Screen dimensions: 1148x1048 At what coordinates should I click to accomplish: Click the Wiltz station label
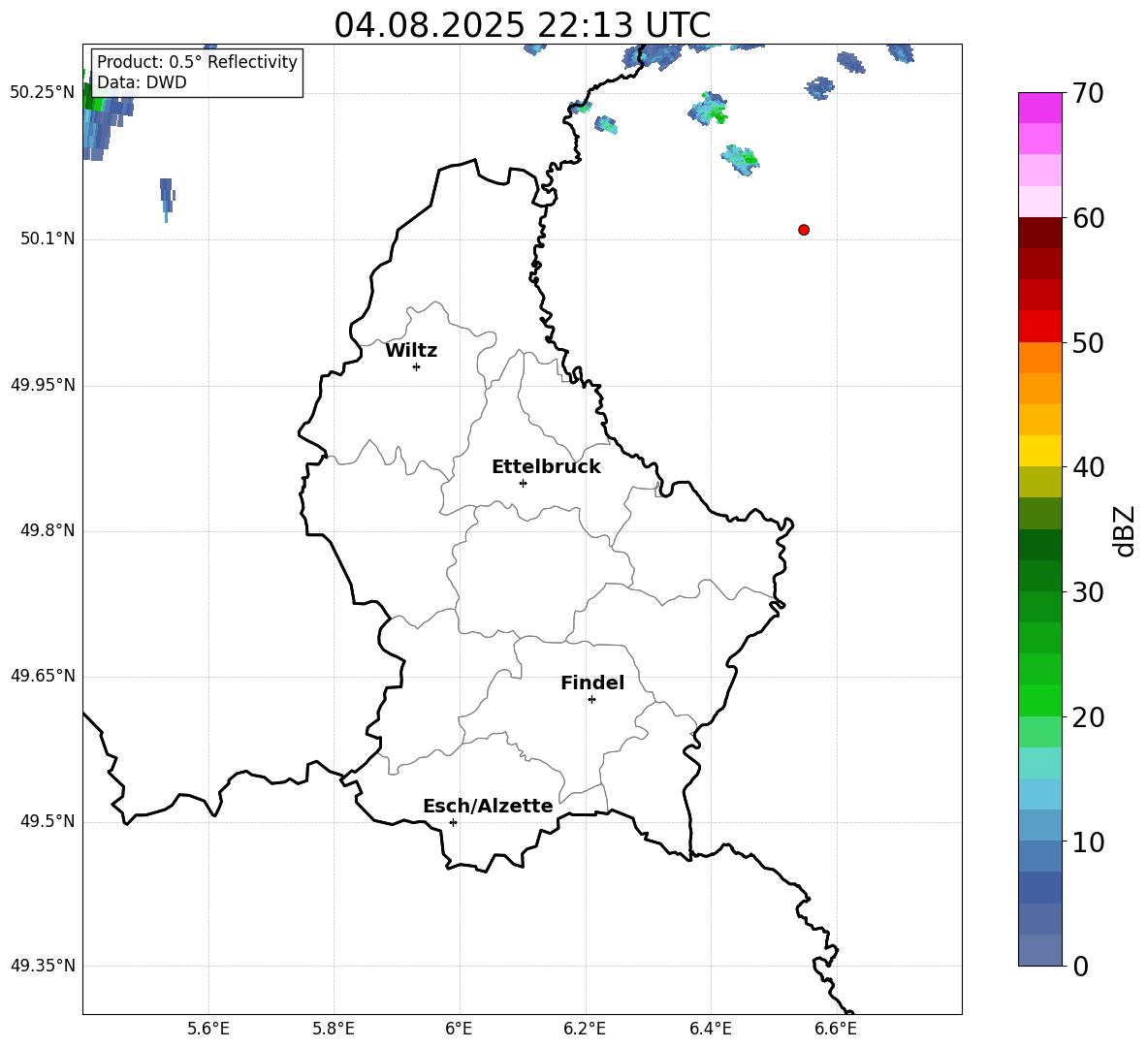coord(411,351)
